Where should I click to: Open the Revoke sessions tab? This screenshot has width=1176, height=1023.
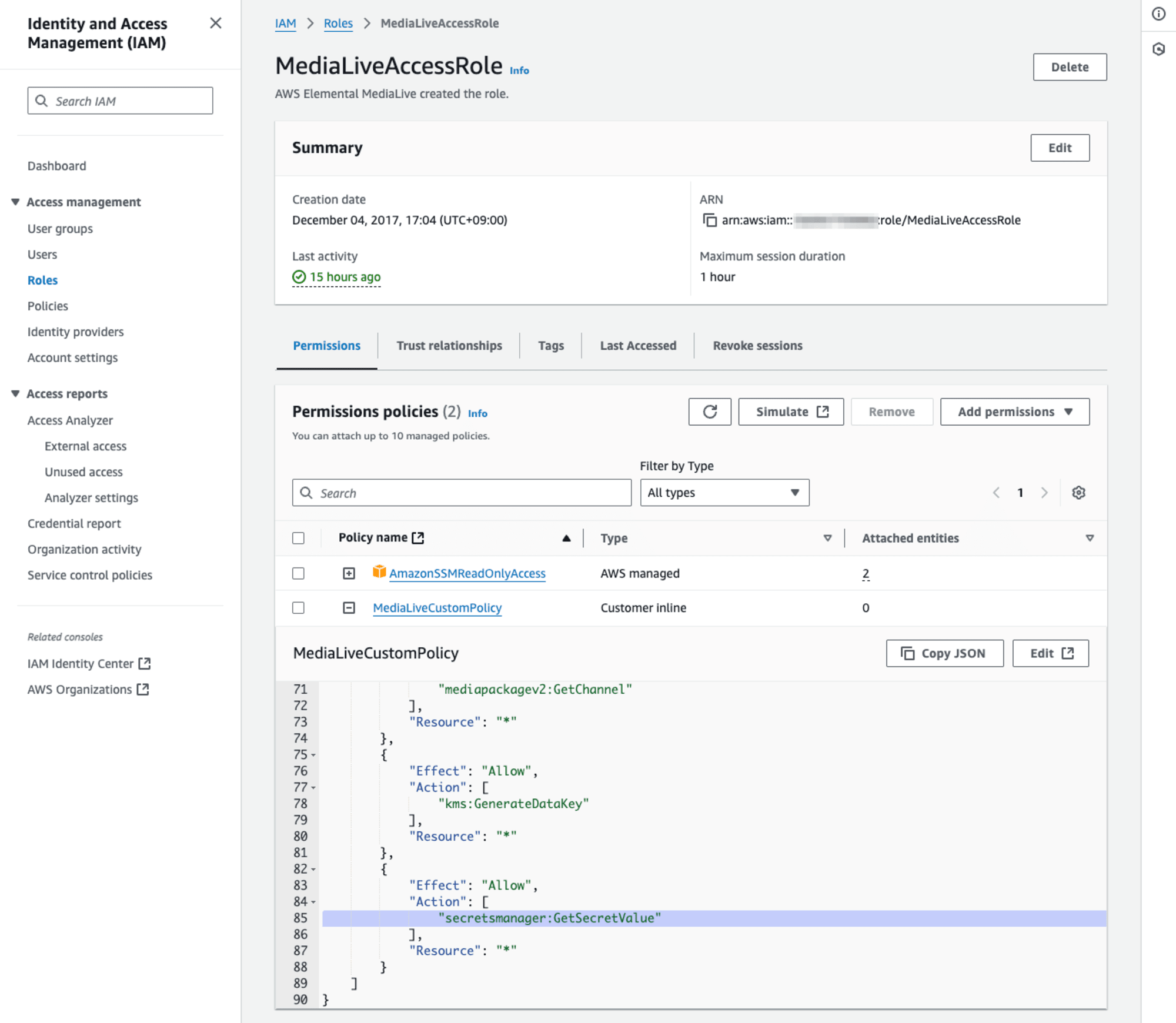tap(757, 346)
